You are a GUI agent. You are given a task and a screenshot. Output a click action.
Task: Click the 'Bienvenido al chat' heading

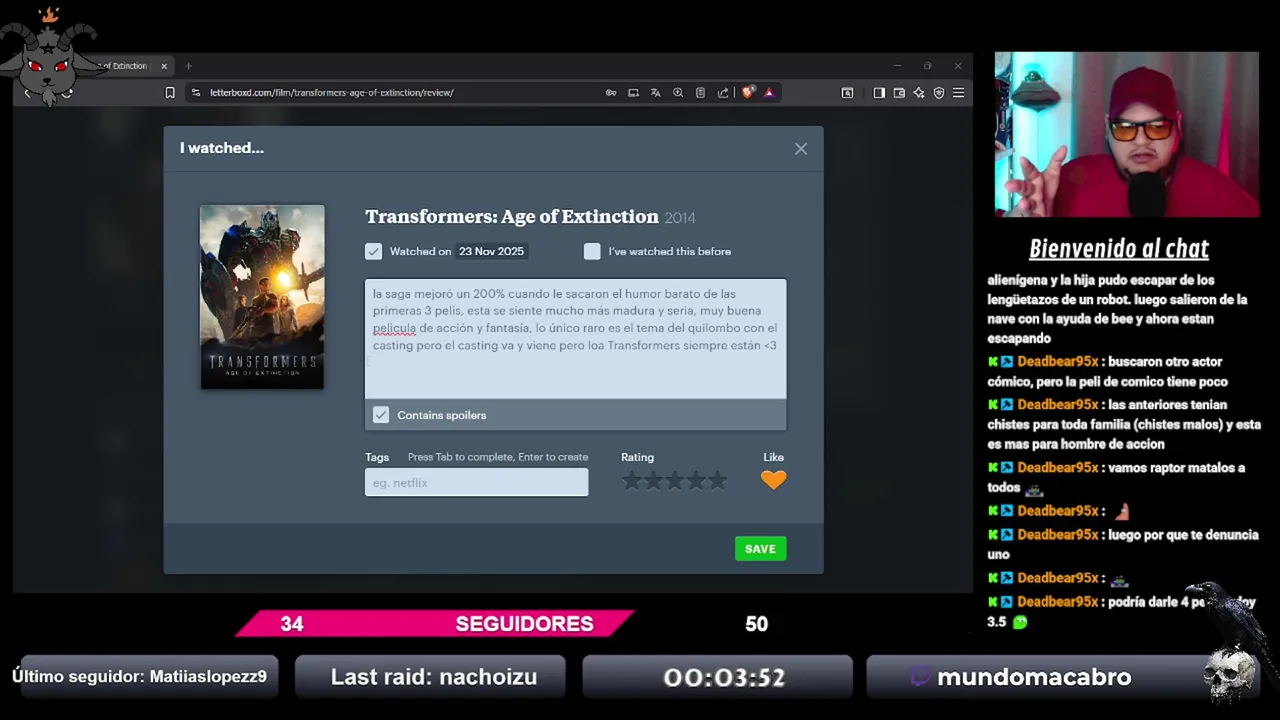click(1118, 249)
